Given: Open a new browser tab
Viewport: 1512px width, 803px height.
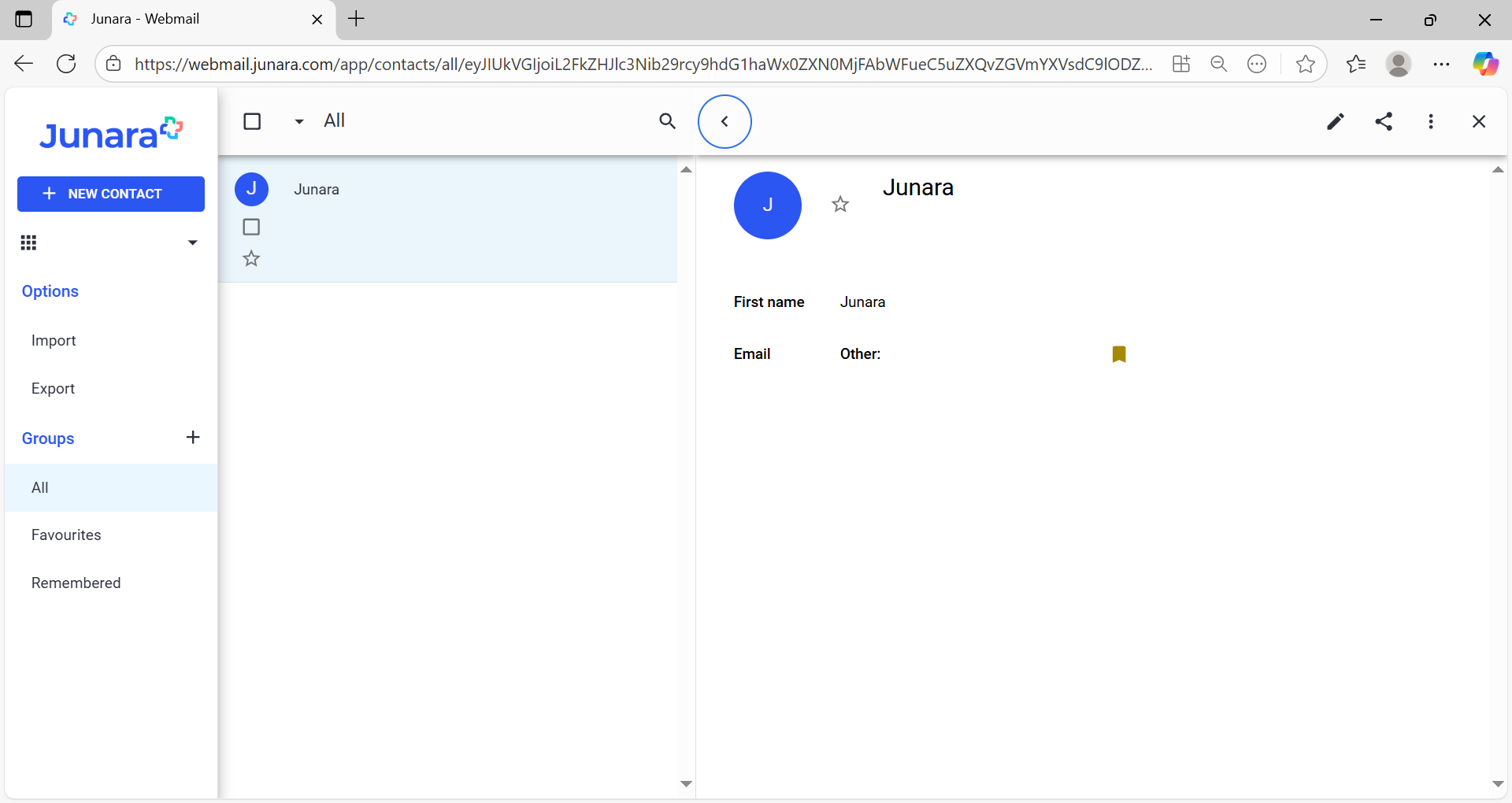Looking at the screenshot, I should click(356, 19).
